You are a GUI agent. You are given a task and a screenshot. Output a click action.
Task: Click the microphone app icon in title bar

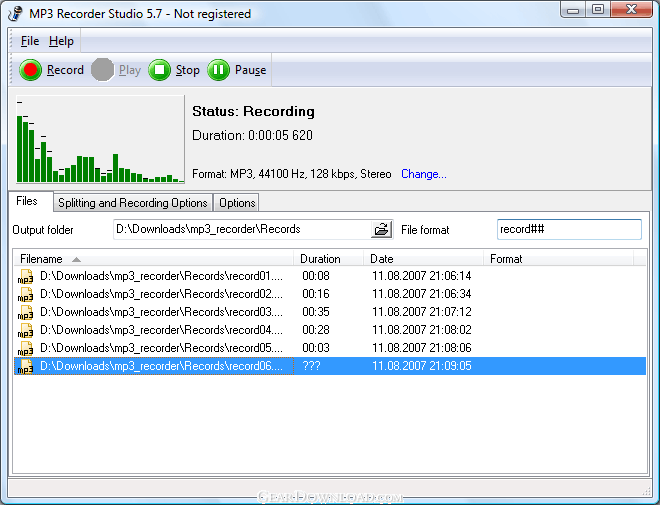pos(15,13)
